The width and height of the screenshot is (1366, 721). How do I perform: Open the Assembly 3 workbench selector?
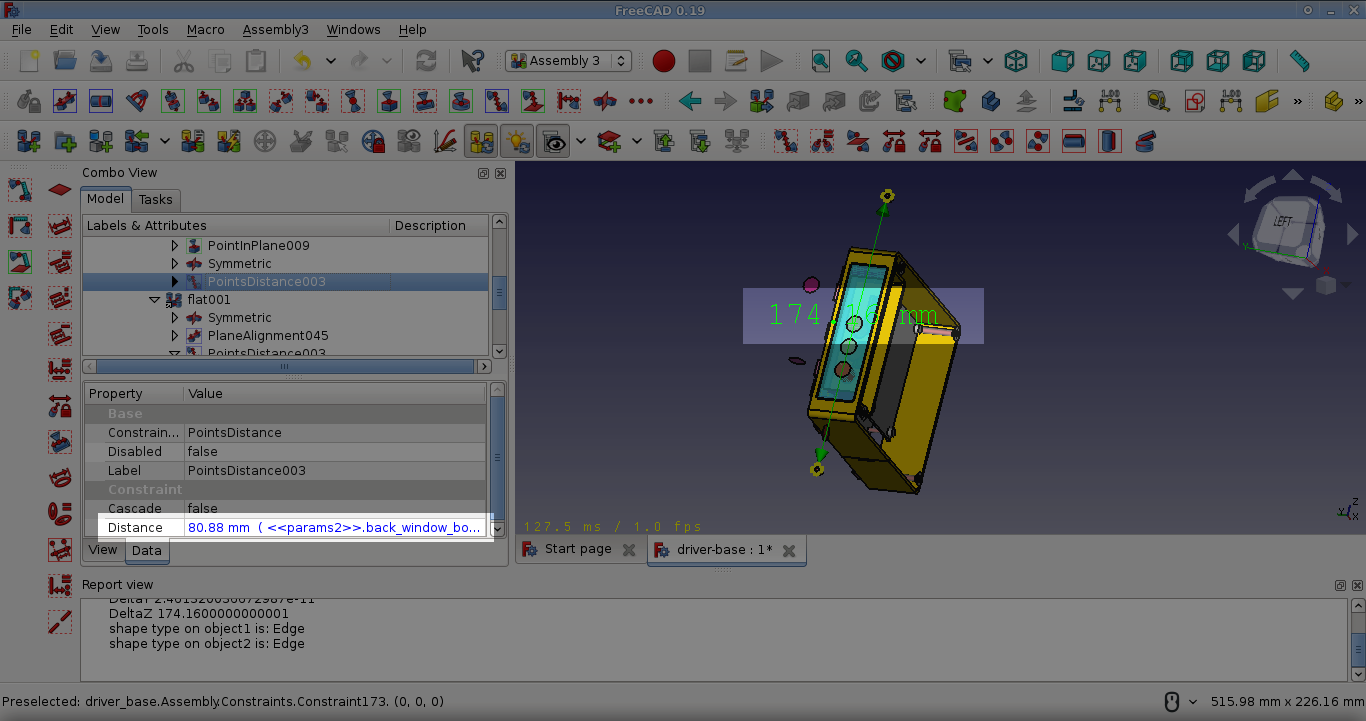point(568,61)
